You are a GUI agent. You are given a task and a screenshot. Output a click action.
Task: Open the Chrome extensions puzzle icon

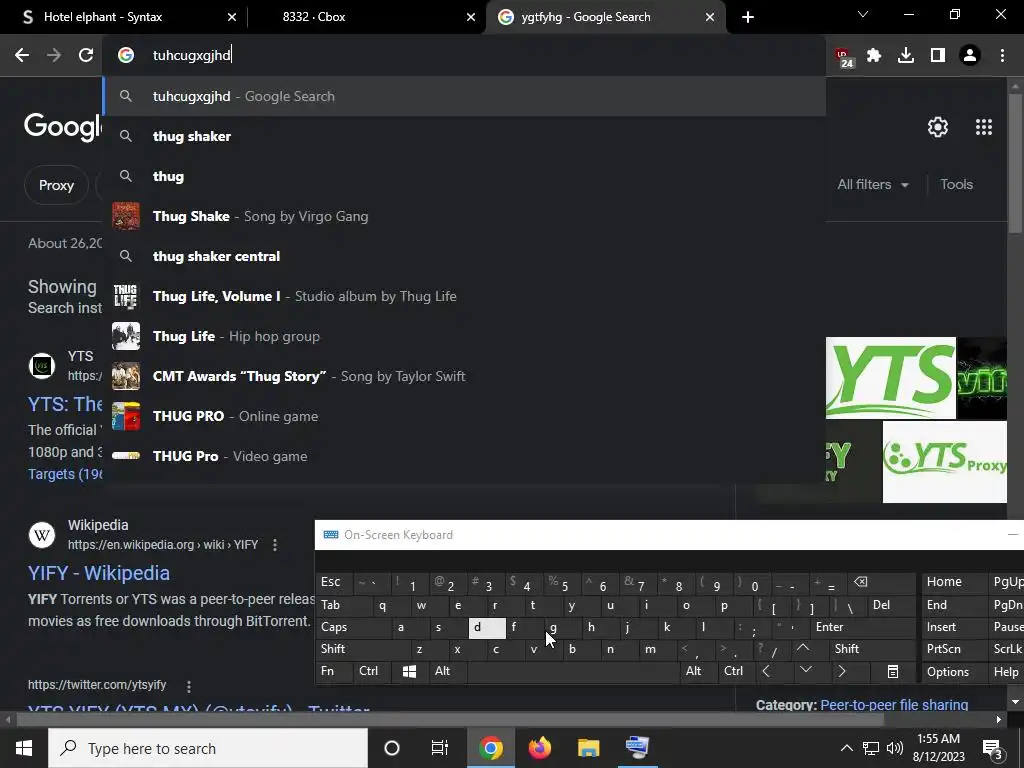click(x=874, y=56)
